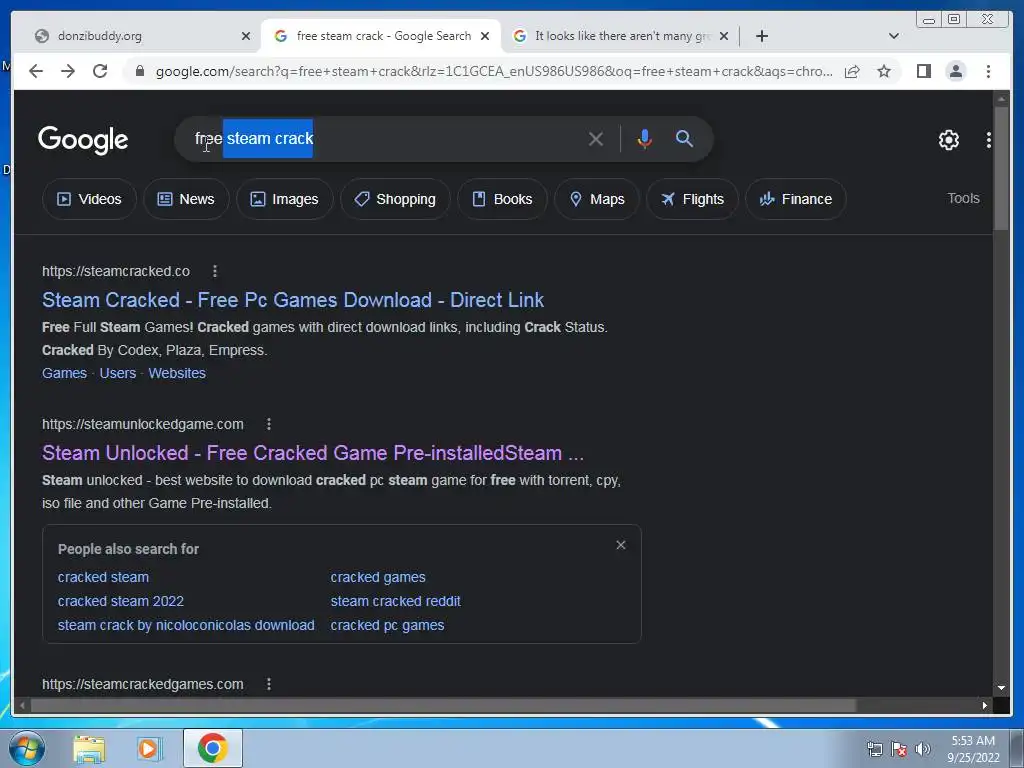Open Action Center flag icon
1024x768 pixels.
[x=899, y=749]
